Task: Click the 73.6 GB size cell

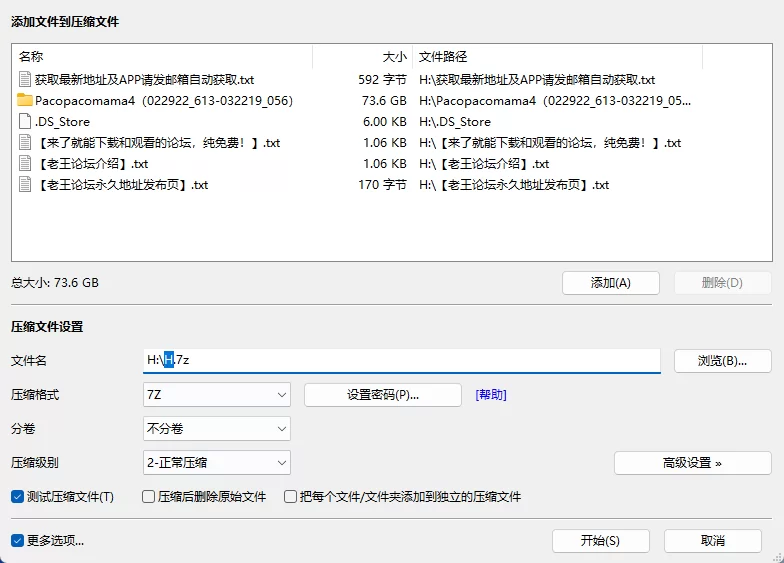Action: pyautogui.click(x=384, y=100)
